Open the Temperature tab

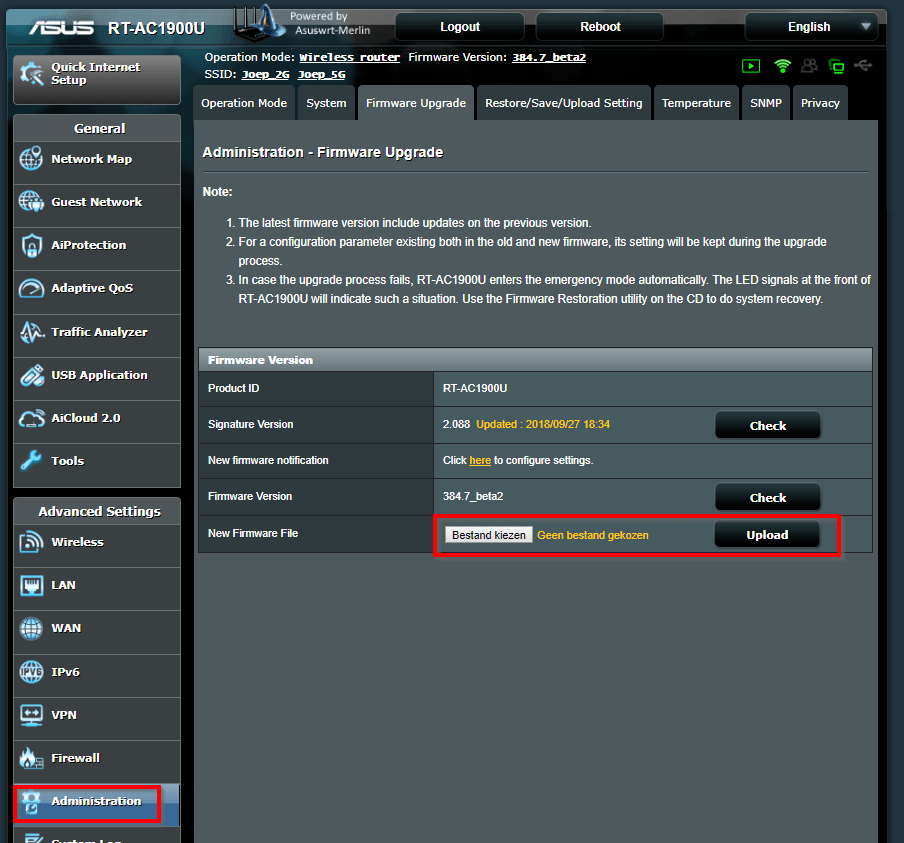pos(696,102)
